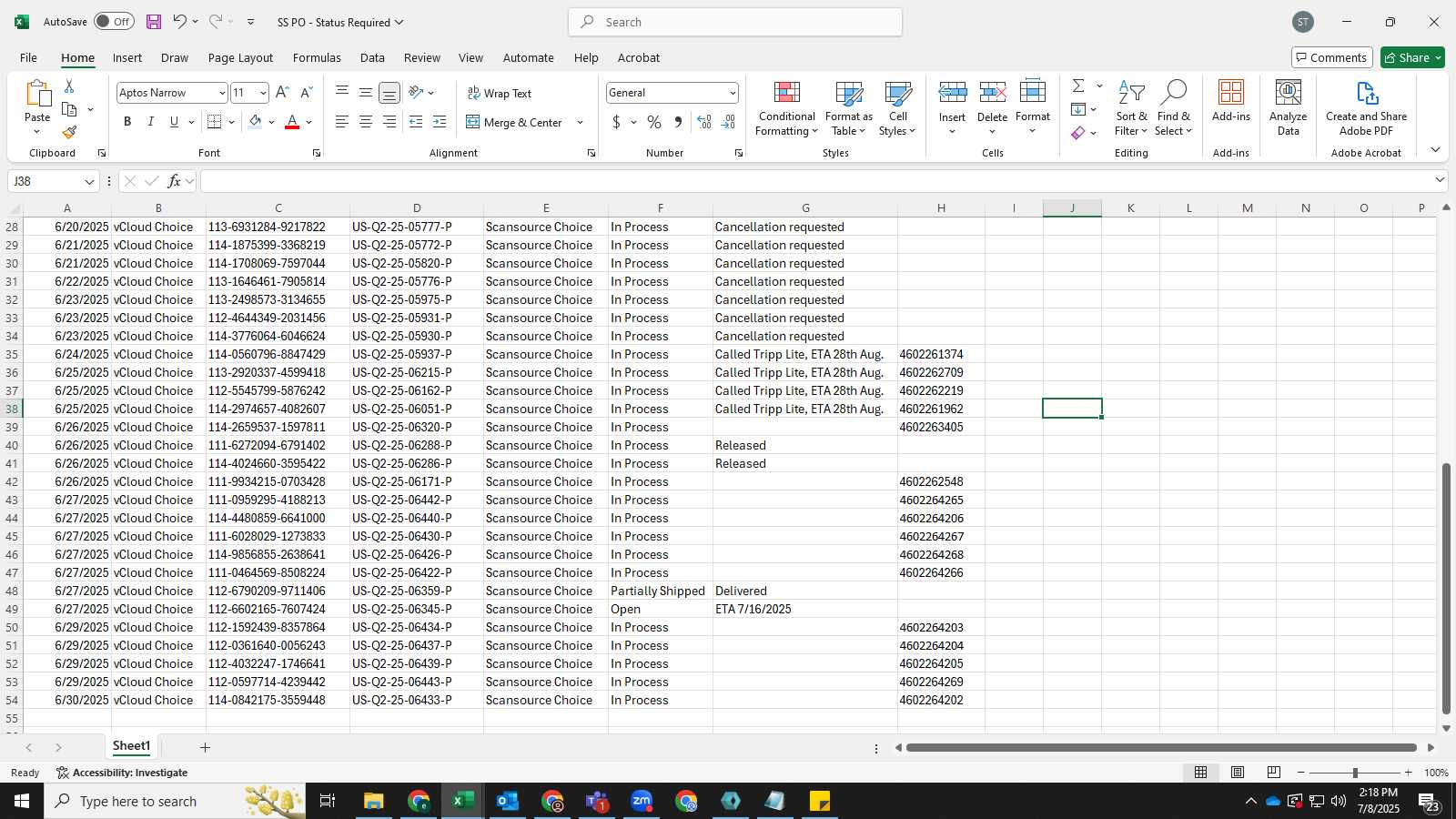The image size is (1456, 819).
Task: Click the Share button
Action: click(x=1412, y=57)
